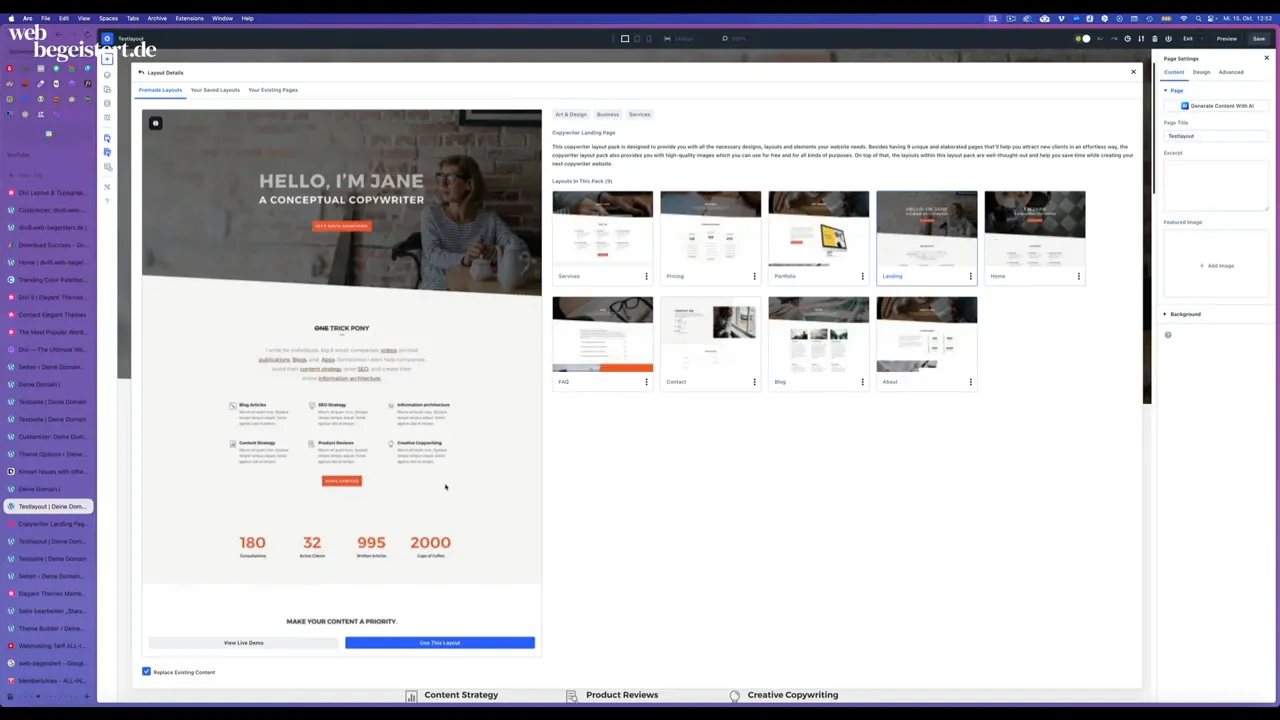Toggle Replace Existing Content checkbox
The height and width of the screenshot is (720, 1280).
coord(147,672)
